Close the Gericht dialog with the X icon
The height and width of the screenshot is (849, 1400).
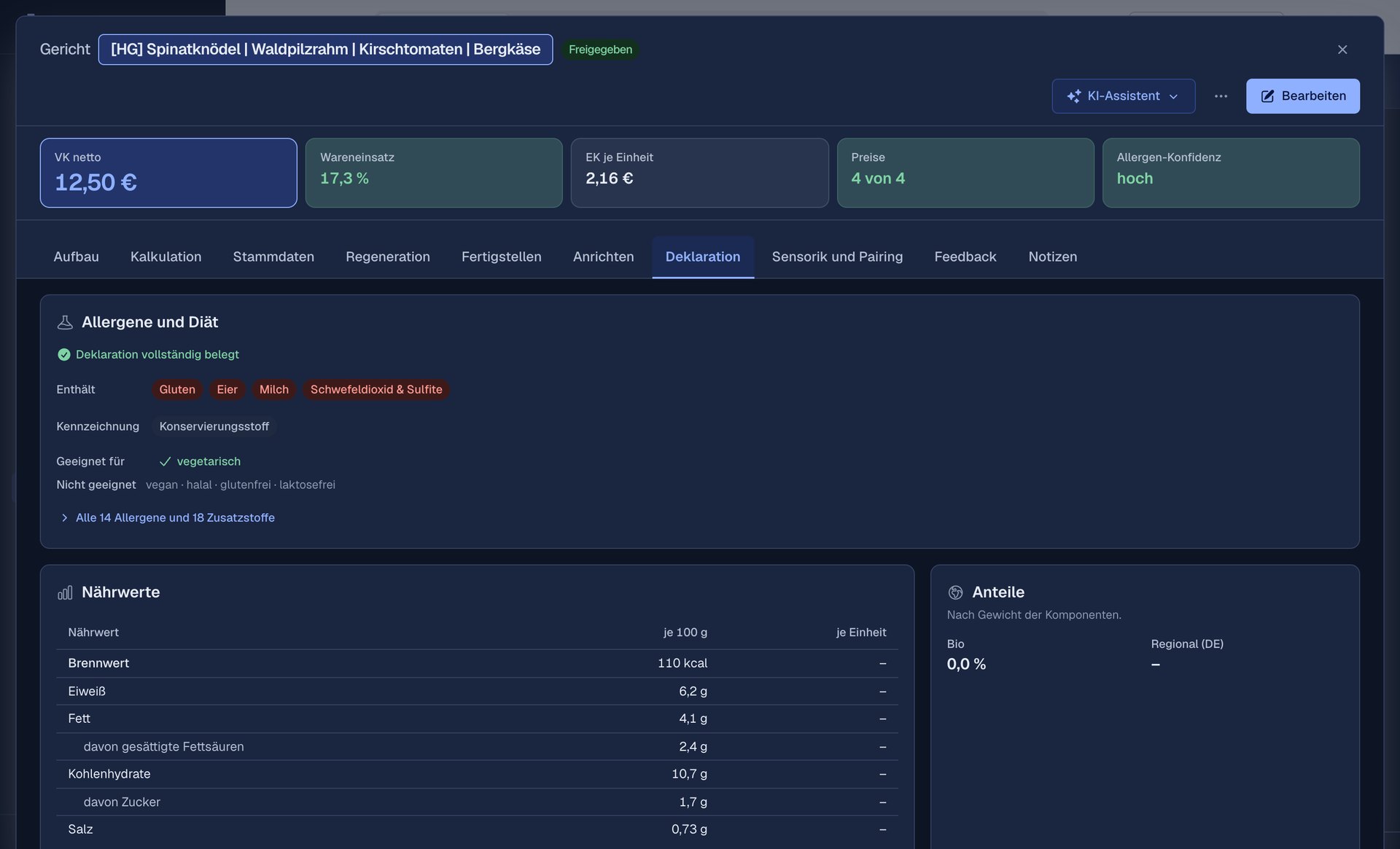tap(1342, 50)
